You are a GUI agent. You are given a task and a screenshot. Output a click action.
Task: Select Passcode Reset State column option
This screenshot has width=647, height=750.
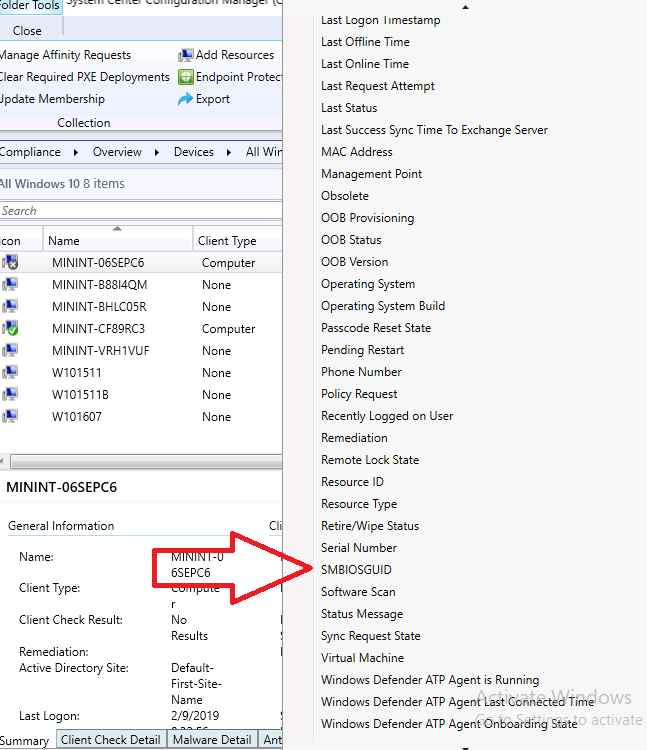[x=376, y=328]
